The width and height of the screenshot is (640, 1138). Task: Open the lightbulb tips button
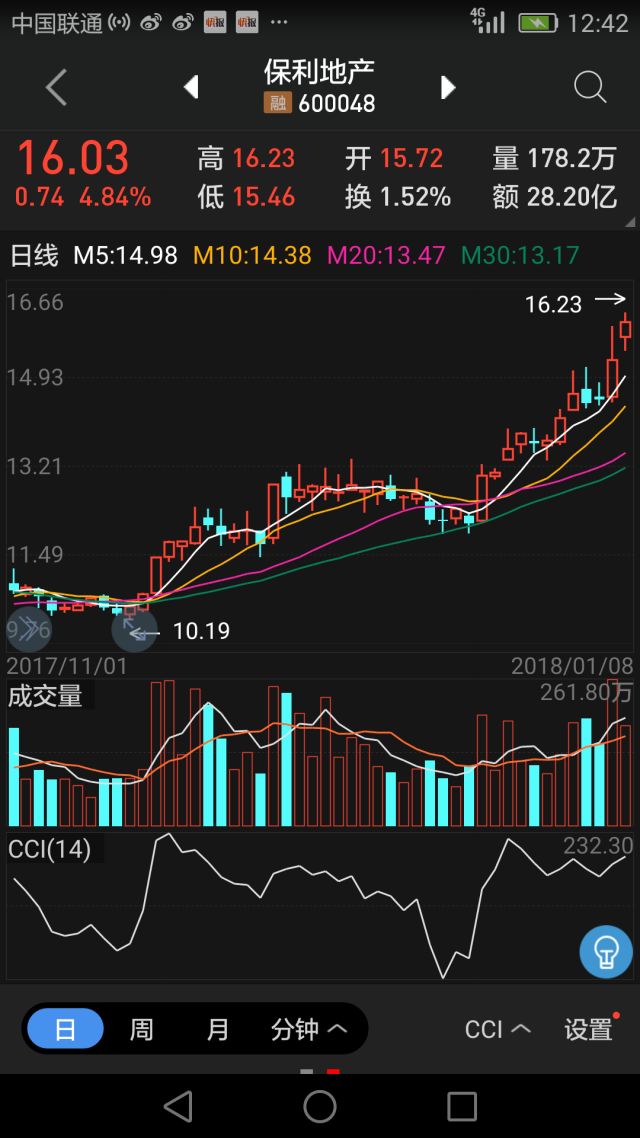(x=606, y=951)
